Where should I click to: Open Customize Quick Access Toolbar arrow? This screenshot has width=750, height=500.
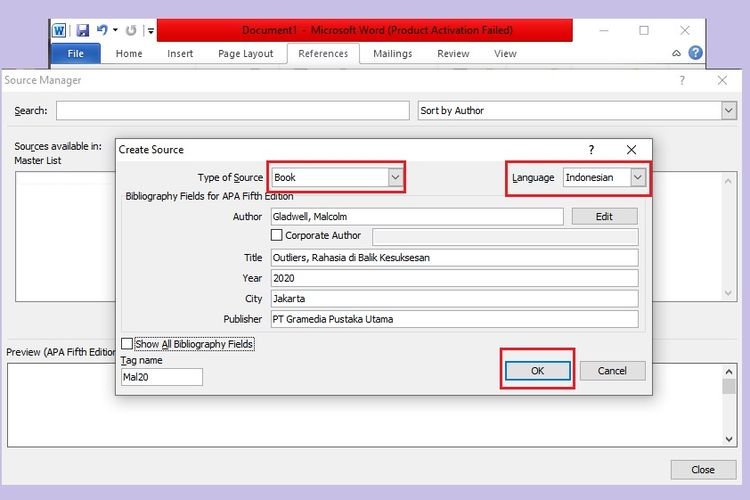click(151, 31)
